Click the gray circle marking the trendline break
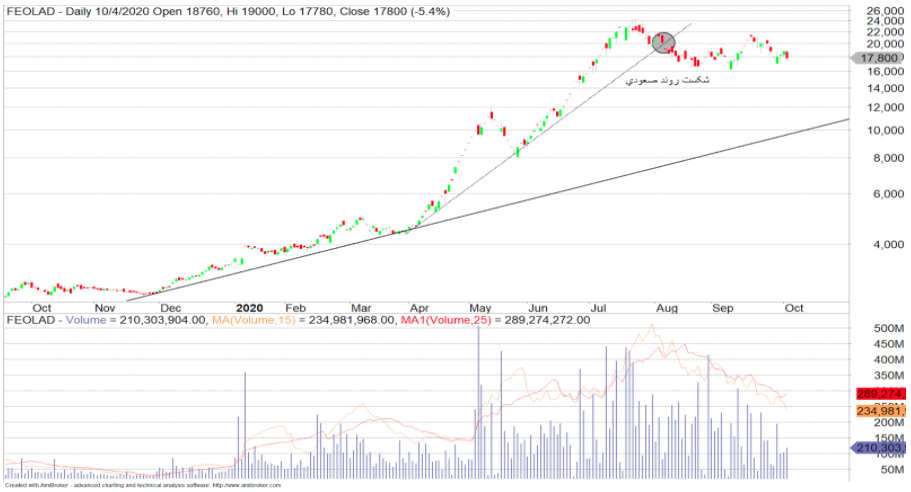The height and width of the screenshot is (492, 911). point(663,42)
